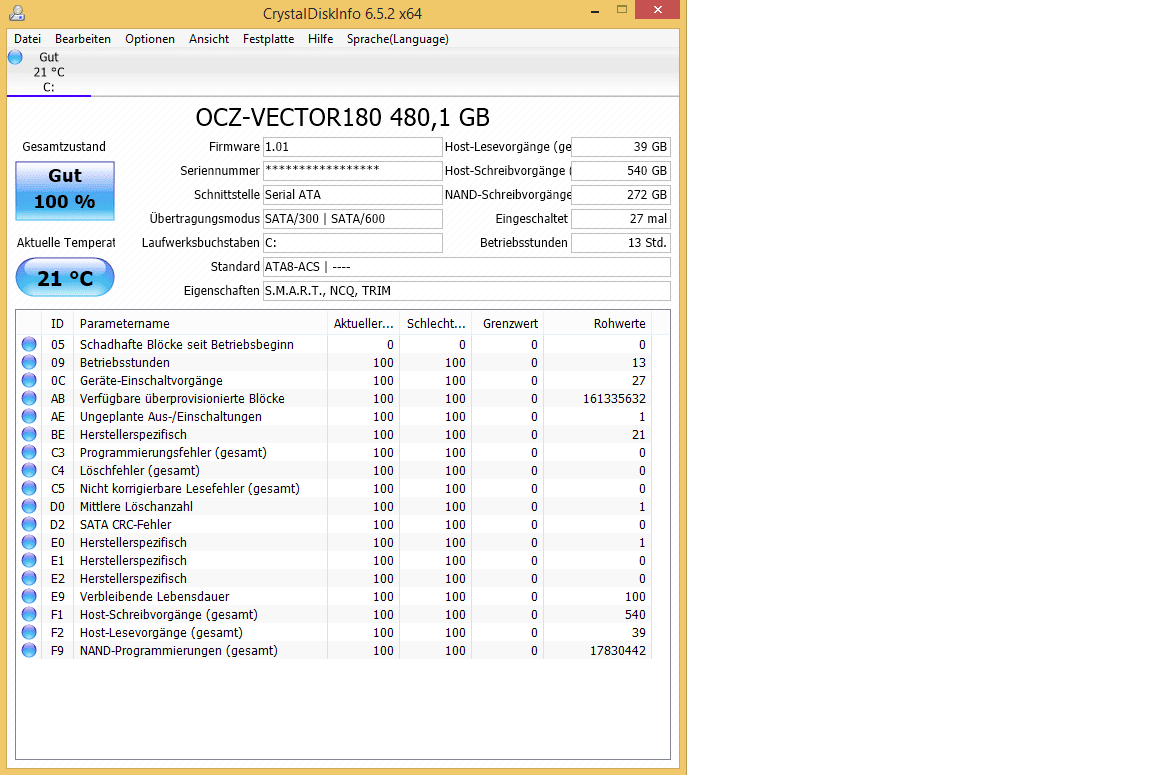
Task: Click status orb for attribute AB
Action: coord(29,398)
